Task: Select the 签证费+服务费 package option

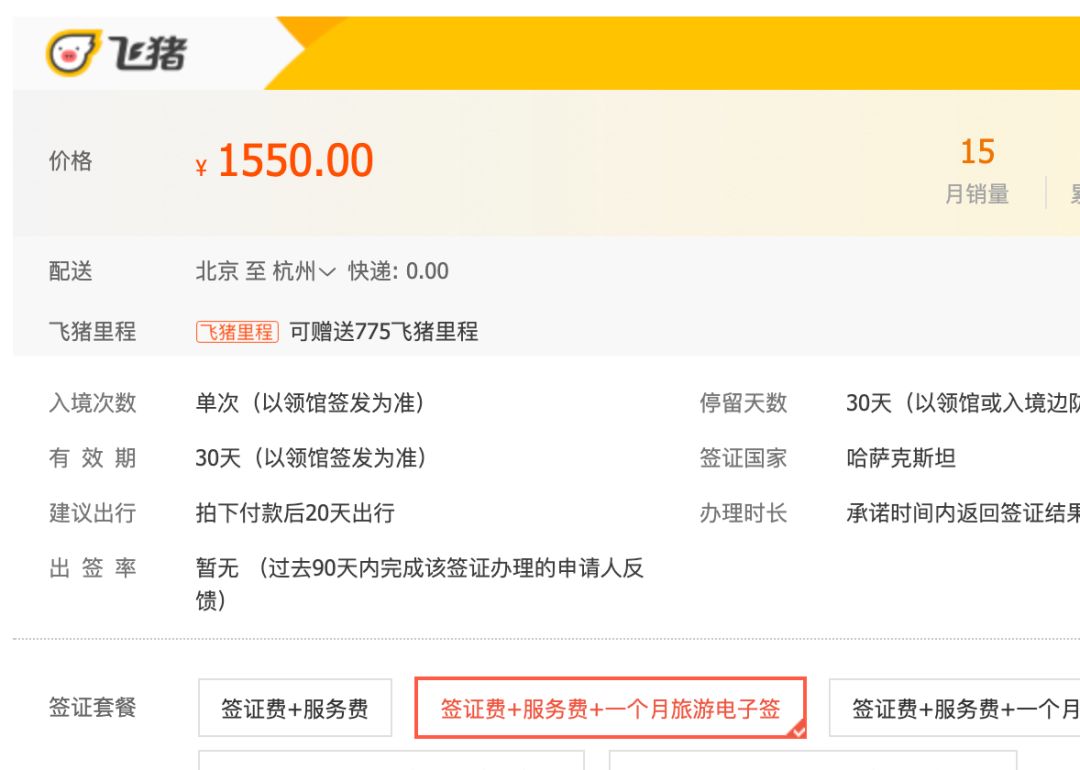Action: click(x=295, y=708)
